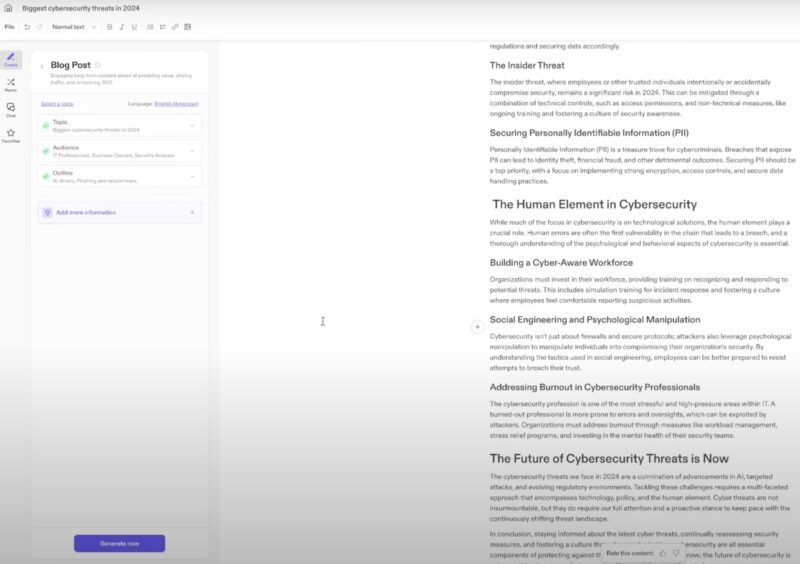This screenshot has height=564, width=800.
Task: Open the Chat panel from the sidebar
Action: [10, 109]
